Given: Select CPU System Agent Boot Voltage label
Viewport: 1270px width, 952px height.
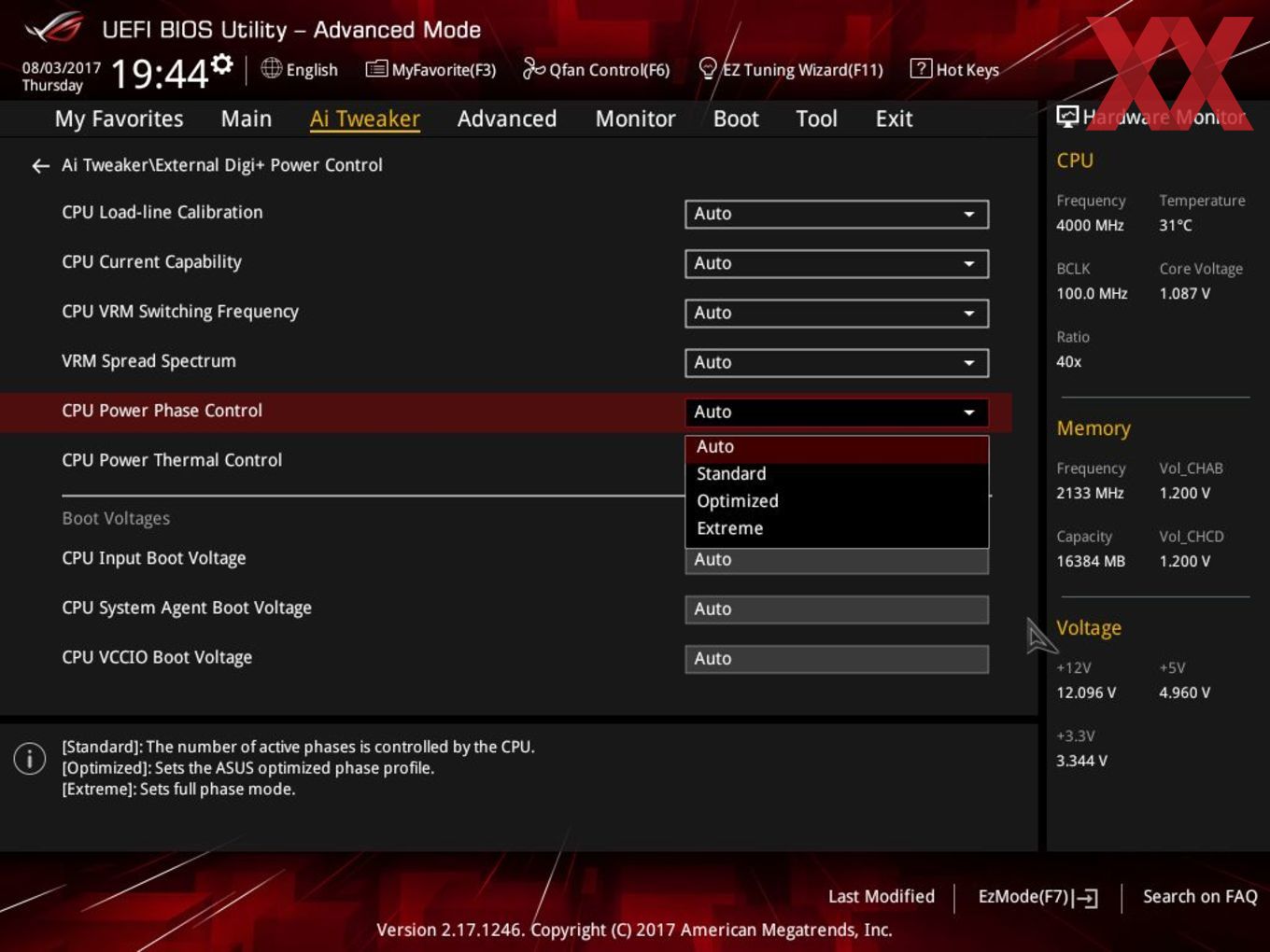Looking at the screenshot, I should [187, 608].
